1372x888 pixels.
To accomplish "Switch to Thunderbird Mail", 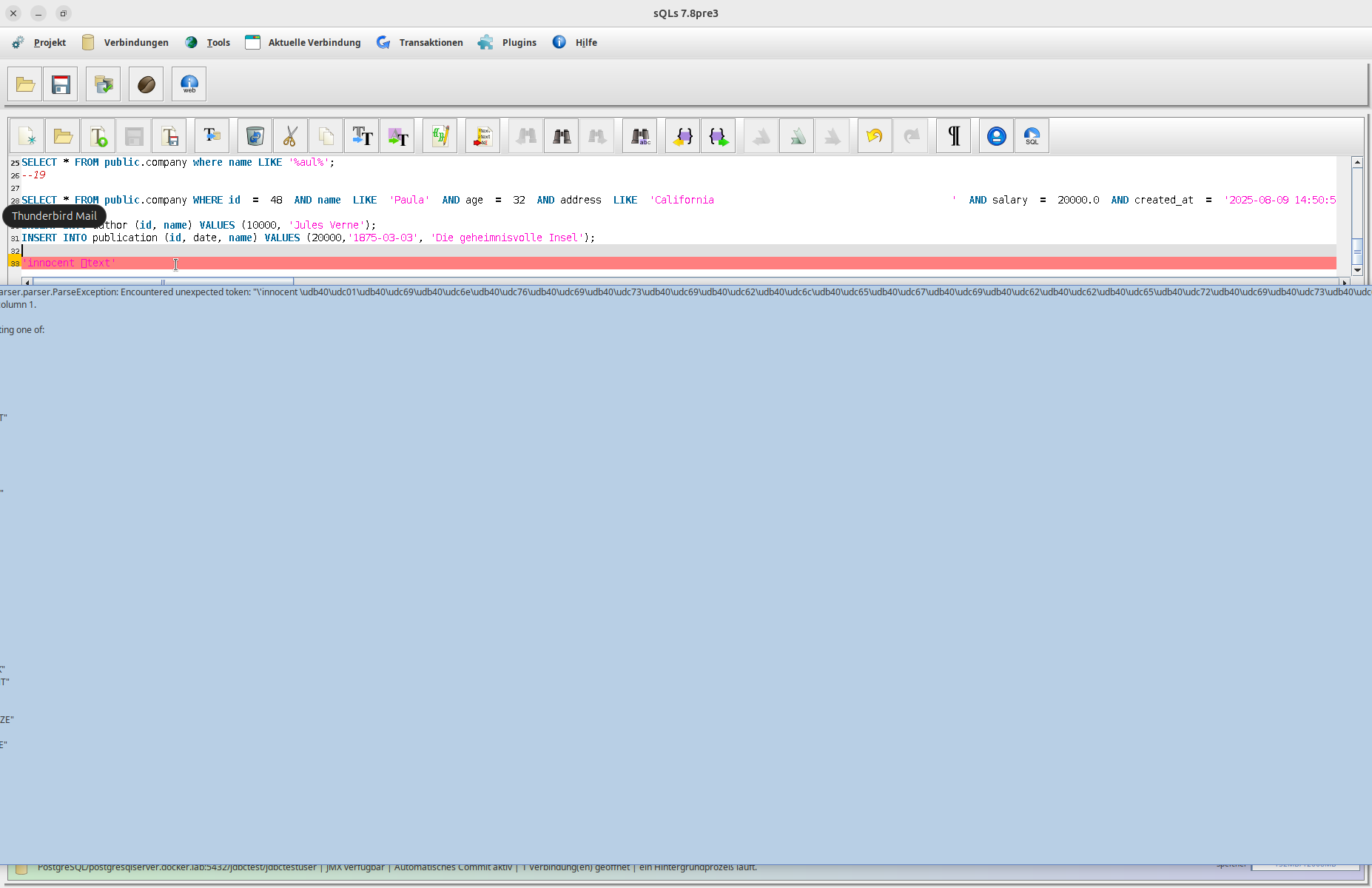I will click(54, 215).
